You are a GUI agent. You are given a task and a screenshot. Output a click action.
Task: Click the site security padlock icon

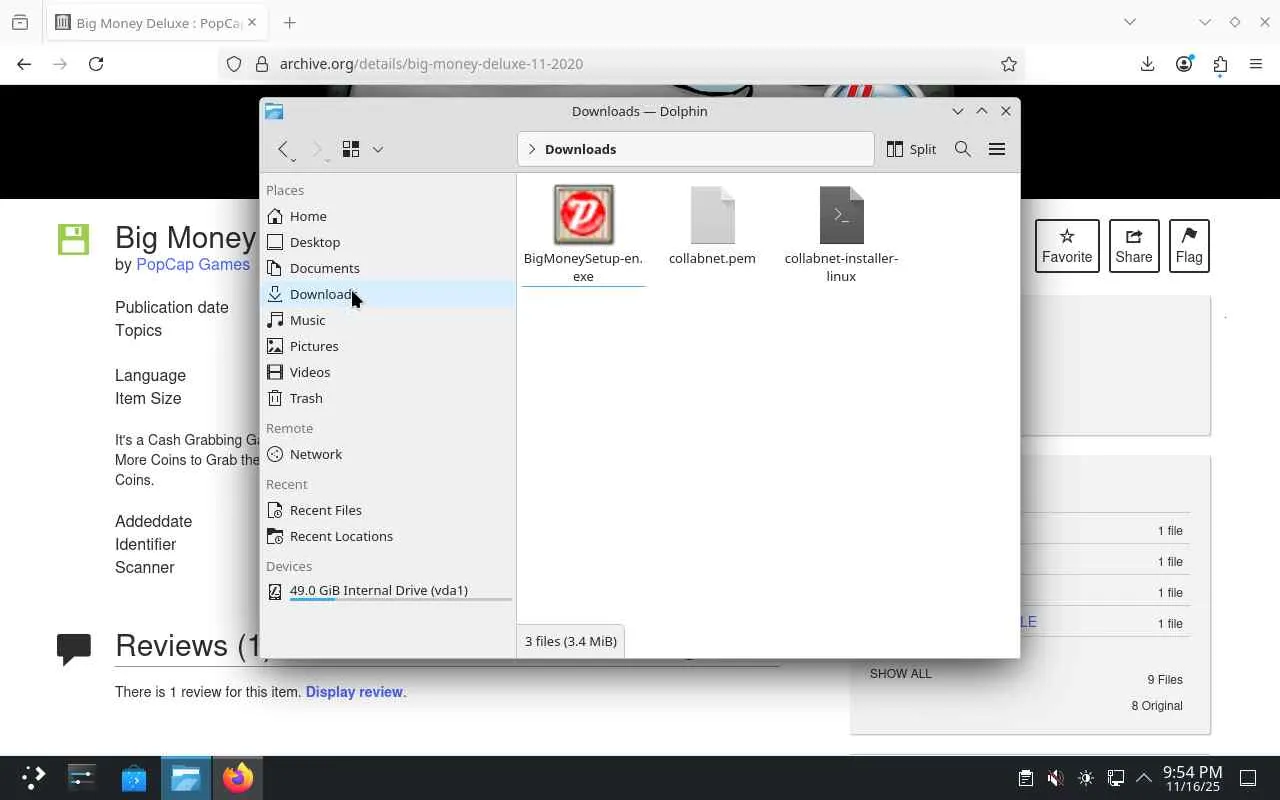click(262, 64)
